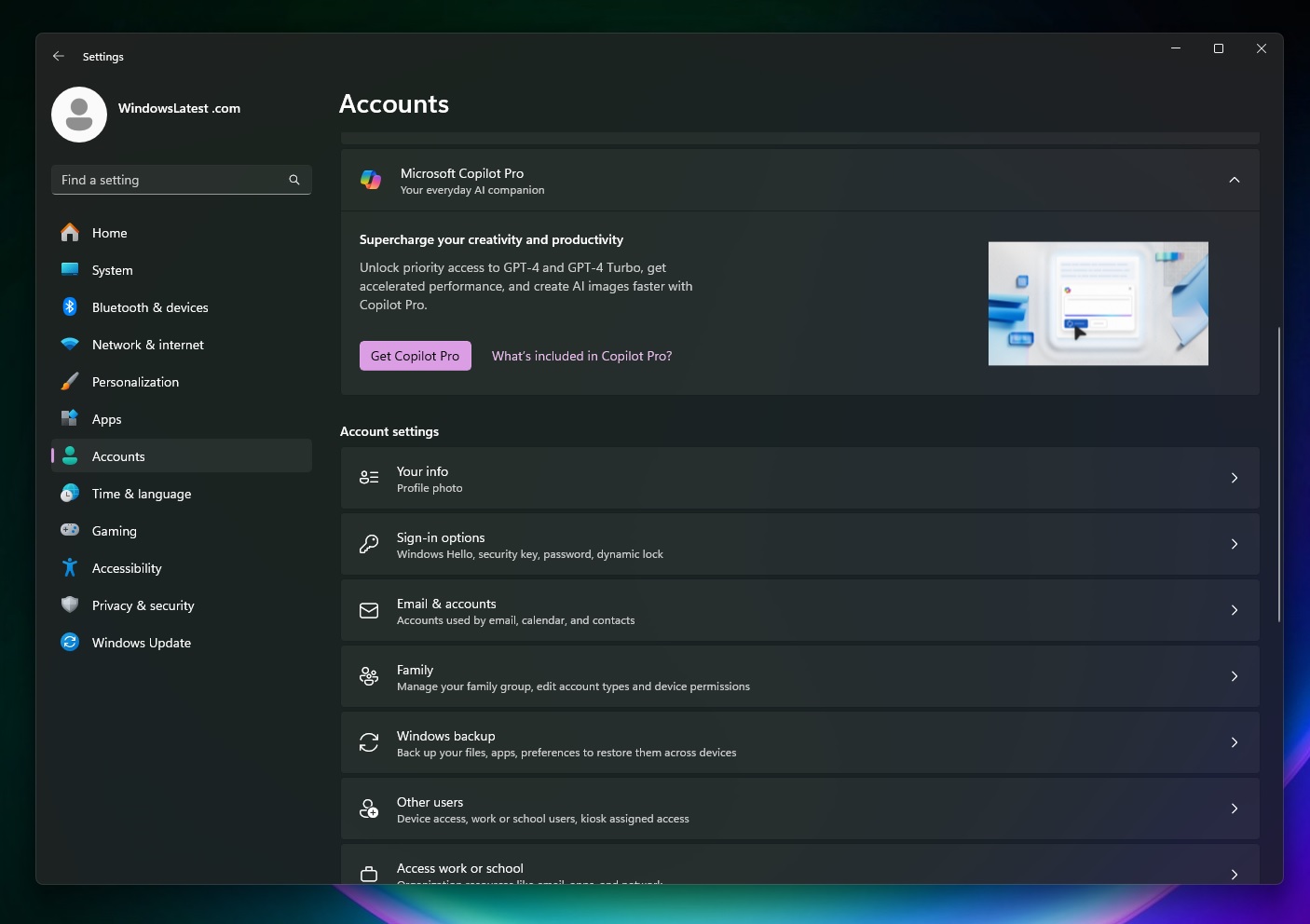Click the Time & language globe icon
1310x924 pixels.
click(x=70, y=493)
